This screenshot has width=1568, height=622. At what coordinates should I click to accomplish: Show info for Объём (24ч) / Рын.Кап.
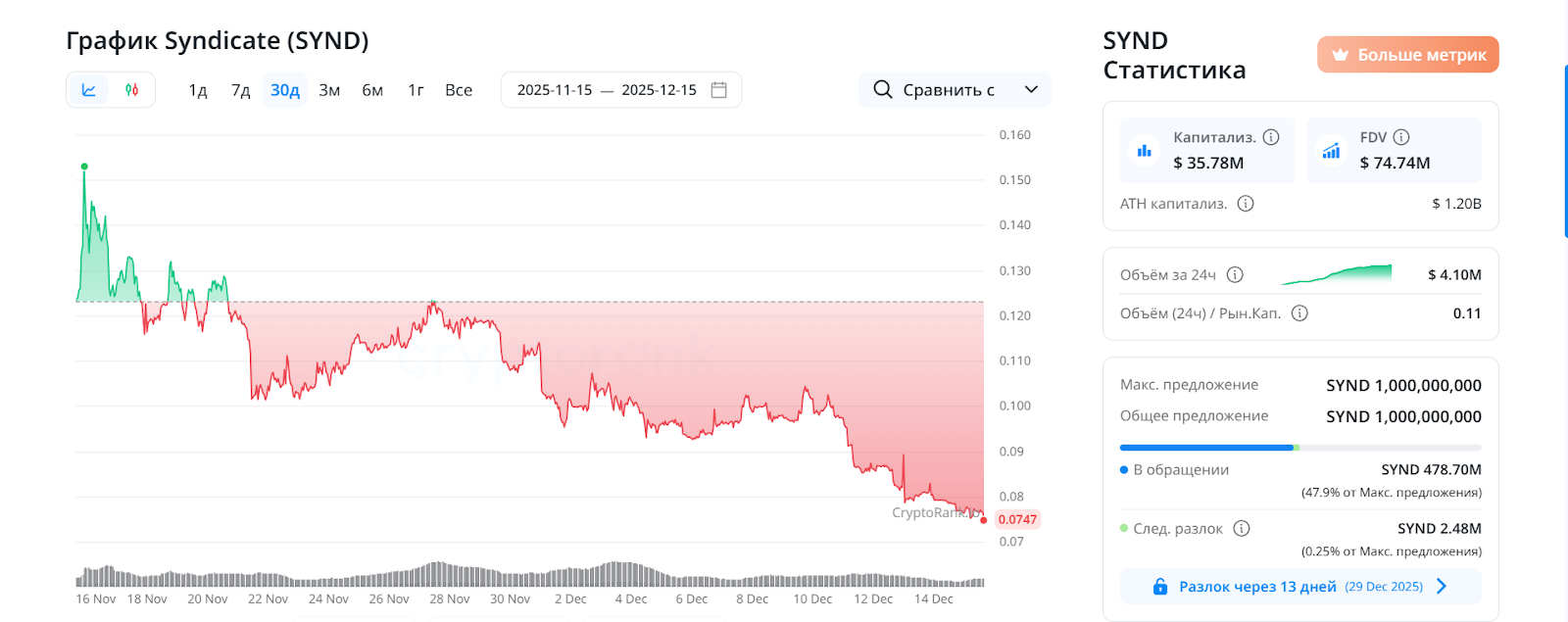point(1299,313)
